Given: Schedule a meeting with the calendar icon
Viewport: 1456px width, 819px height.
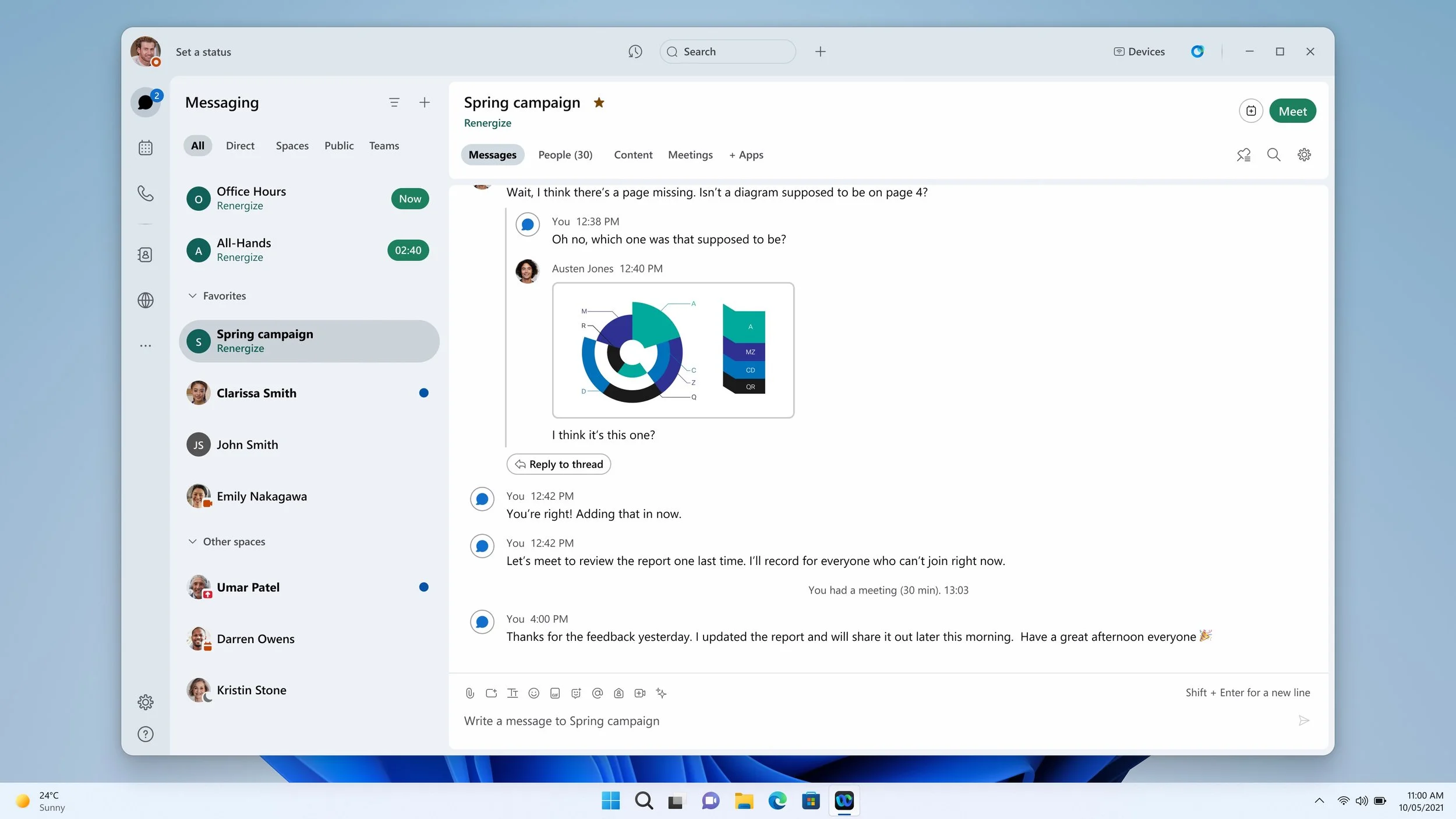Looking at the screenshot, I should pos(1250,111).
